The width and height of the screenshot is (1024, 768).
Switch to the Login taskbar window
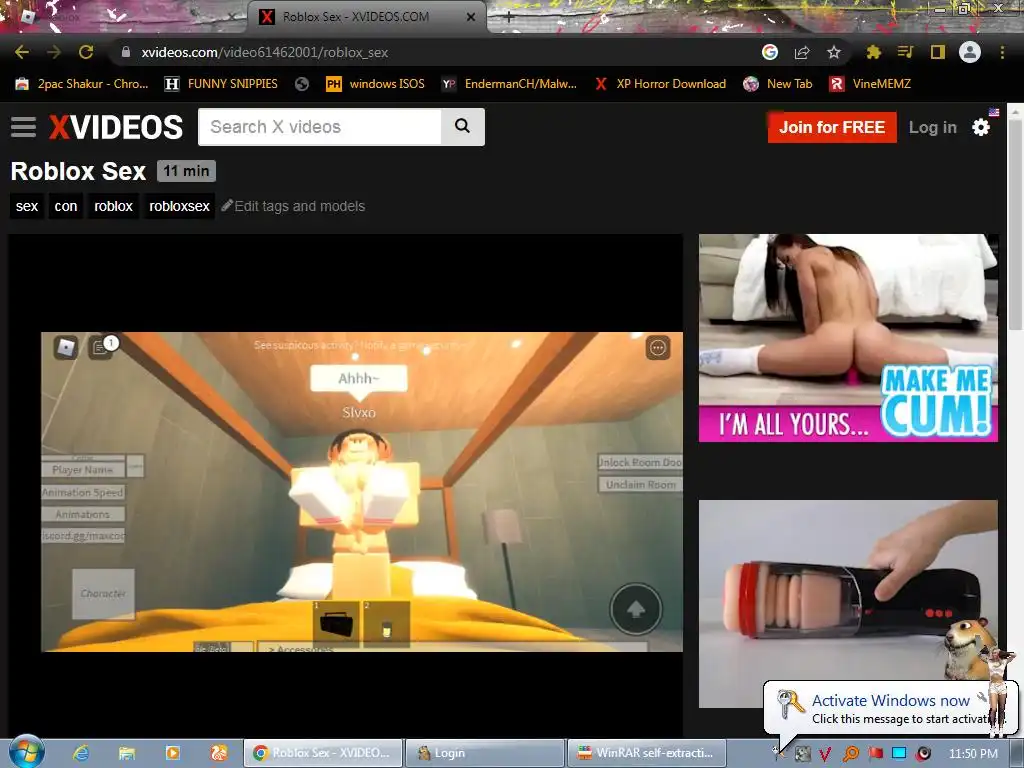click(x=485, y=753)
